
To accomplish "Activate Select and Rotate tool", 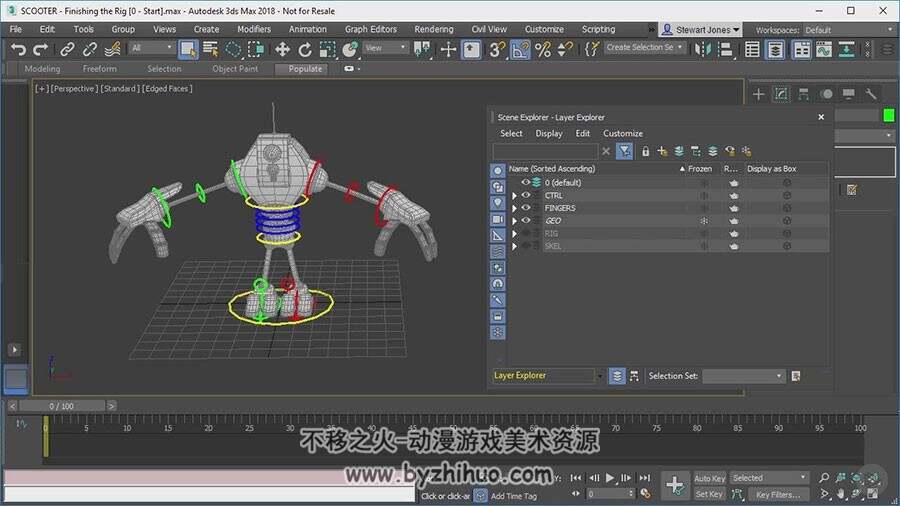I will (305, 50).
